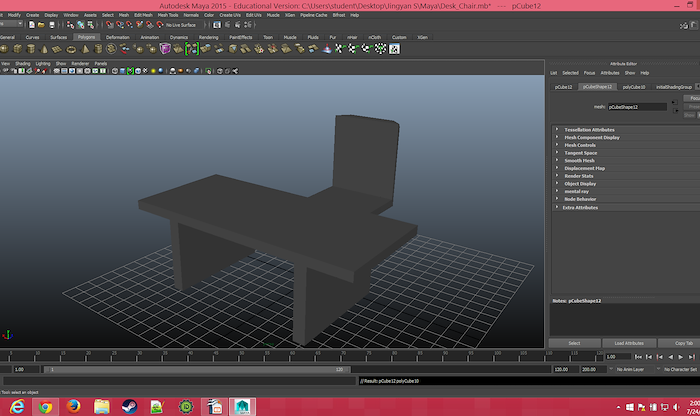Click frame 60 on the time slider
The image size is (700, 416).
tap(292, 356)
